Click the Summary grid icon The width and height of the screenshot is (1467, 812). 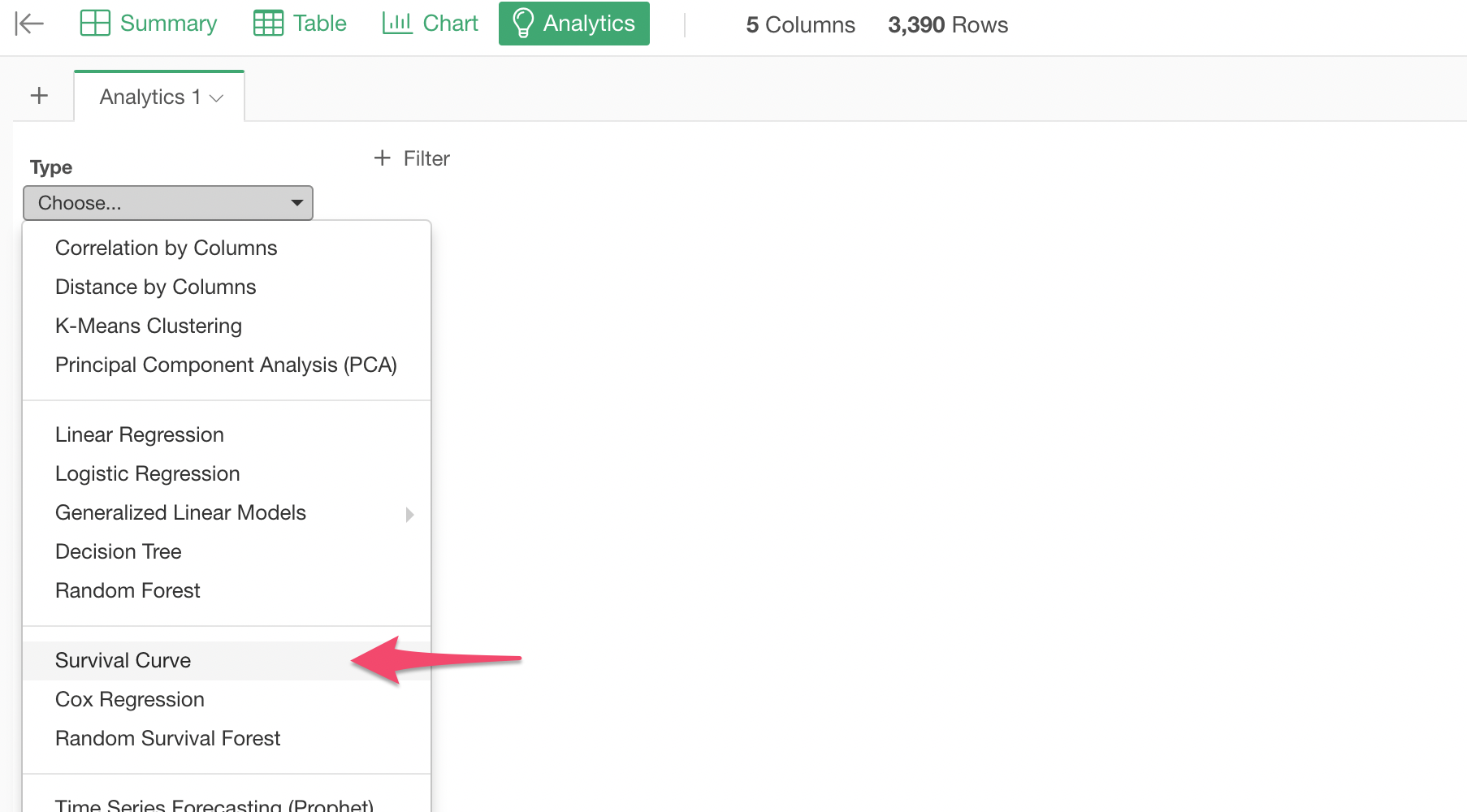pos(95,24)
